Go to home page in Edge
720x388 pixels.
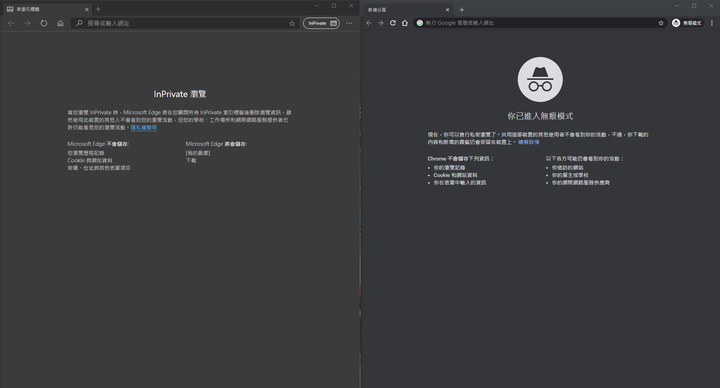[x=60, y=23]
